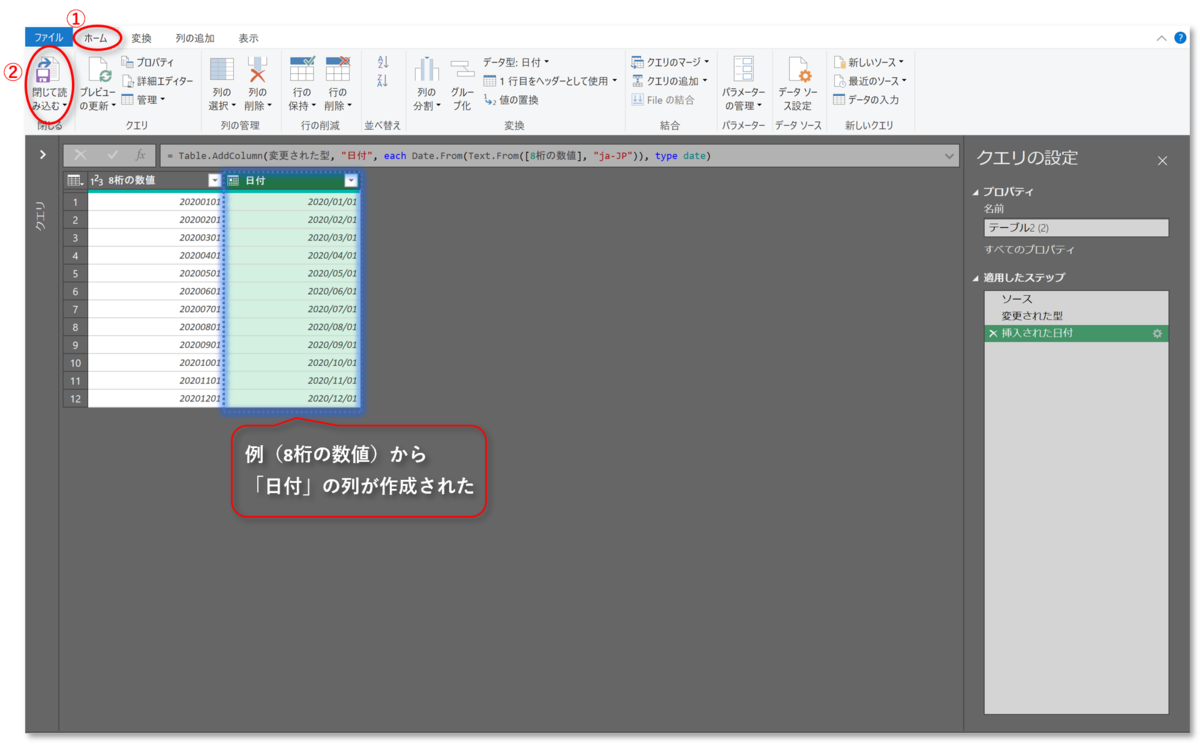Image resolution: width=1200 pixels, height=745 pixels.
Task: Switch to the 表示 tab
Action: (248, 38)
